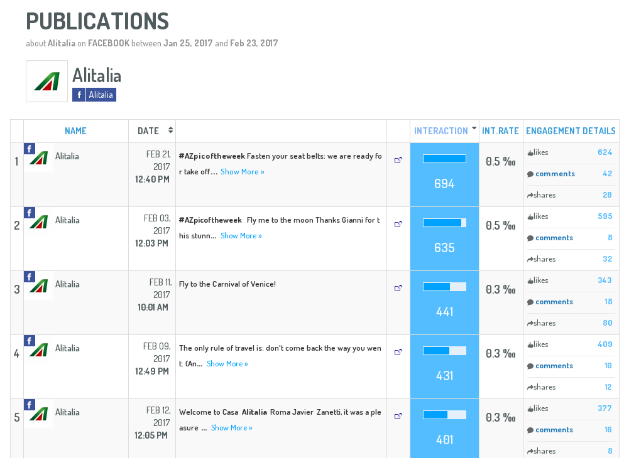Click interaction progress bar above 431
The height and width of the screenshot is (476, 630).
pyautogui.click(x=444, y=350)
